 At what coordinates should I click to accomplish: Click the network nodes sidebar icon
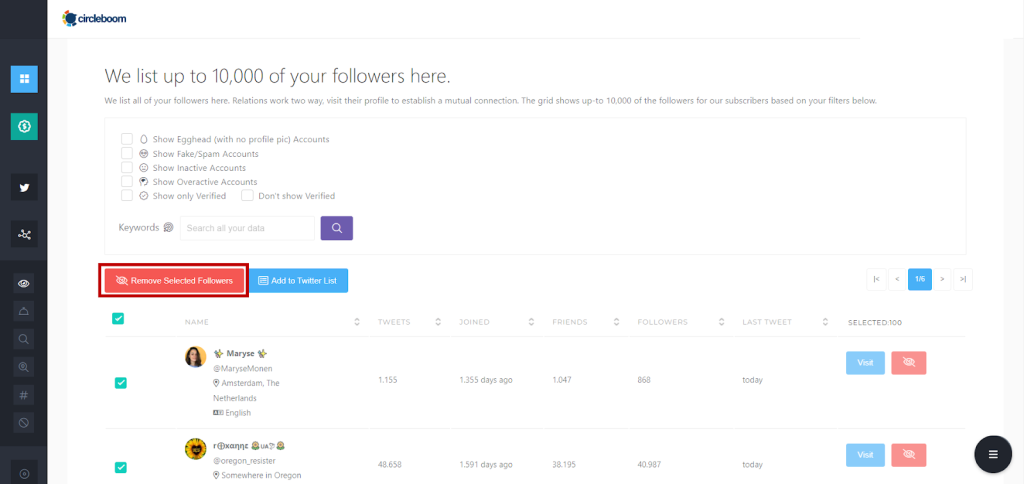pos(24,234)
